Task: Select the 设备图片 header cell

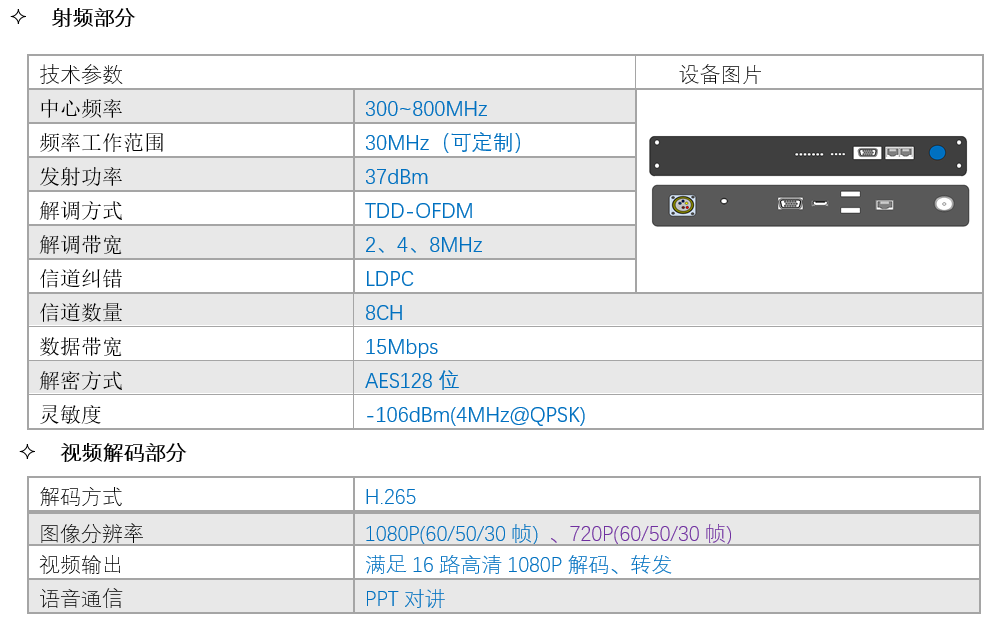Action: coord(809,73)
